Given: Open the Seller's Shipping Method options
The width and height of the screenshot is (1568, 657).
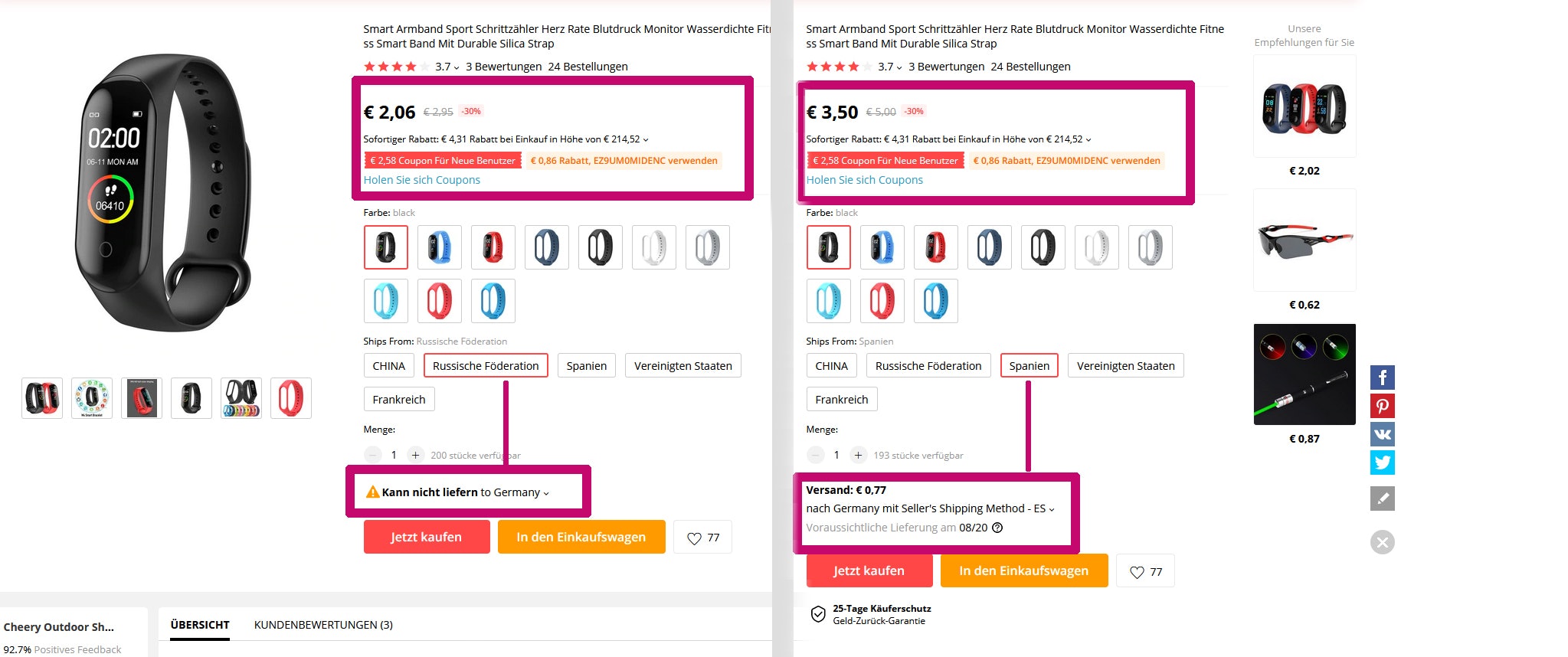Looking at the screenshot, I should pyautogui.click(x=1053, y=508).
